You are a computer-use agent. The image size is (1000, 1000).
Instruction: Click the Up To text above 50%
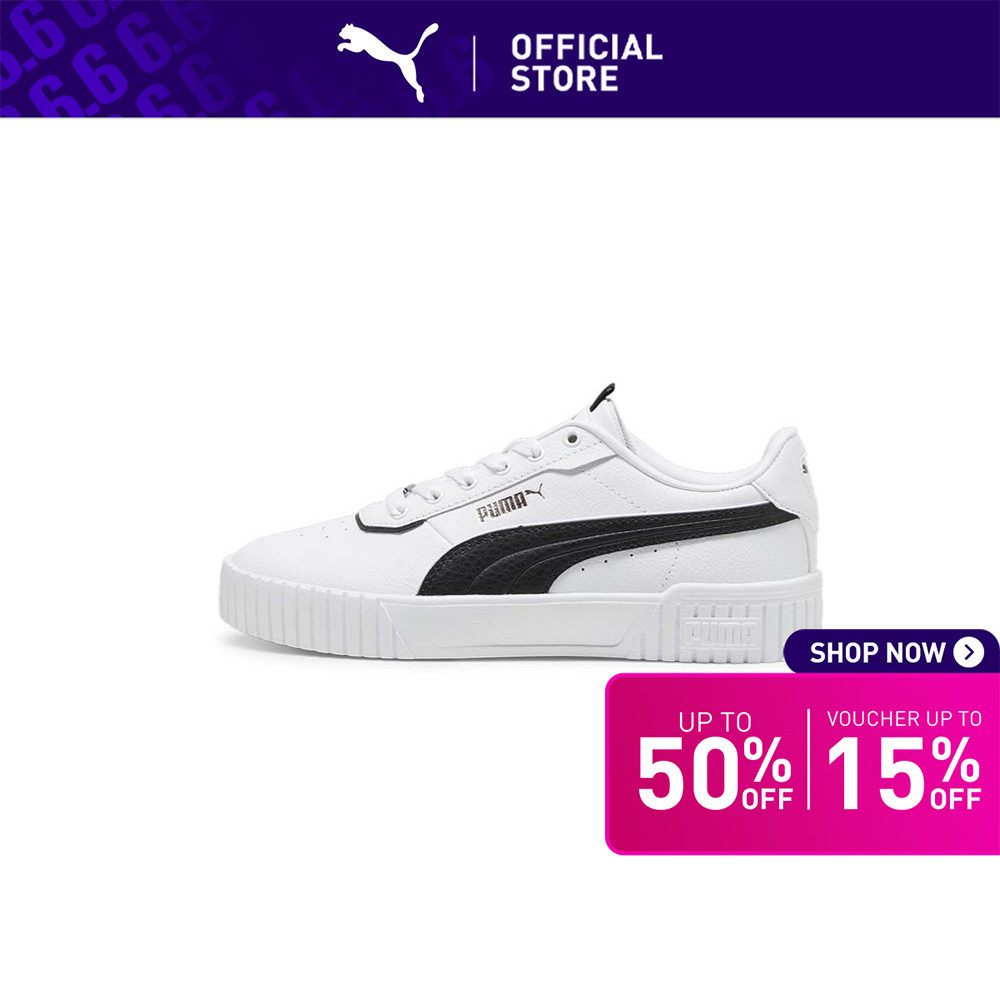[715, 721]
